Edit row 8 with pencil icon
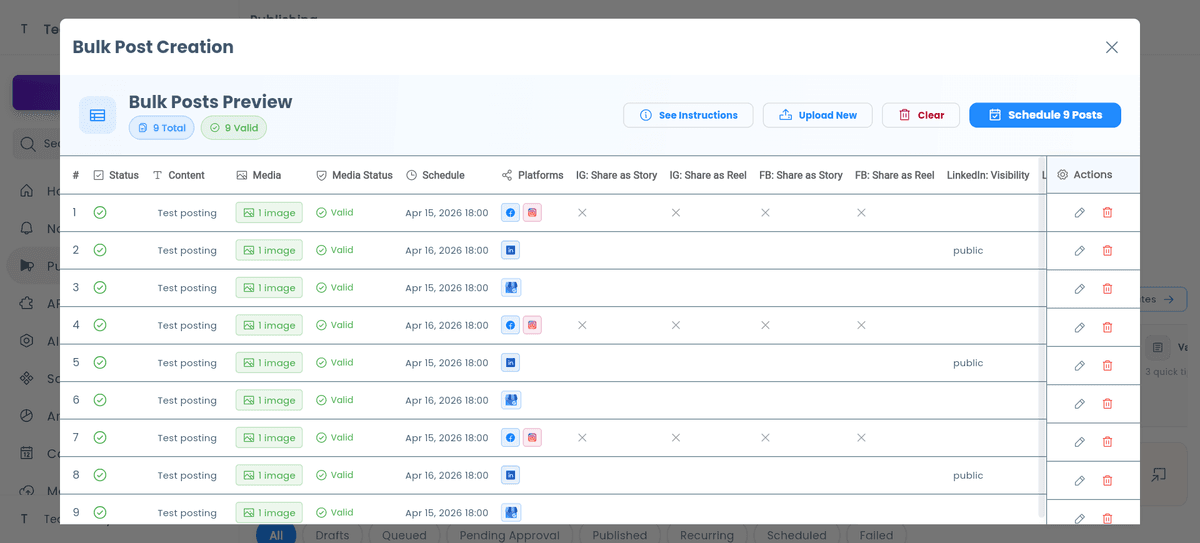 coord(1079,481)
